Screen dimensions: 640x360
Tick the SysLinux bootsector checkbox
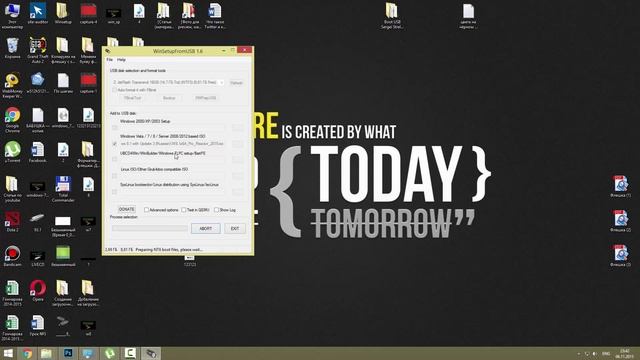pos(115,191)
